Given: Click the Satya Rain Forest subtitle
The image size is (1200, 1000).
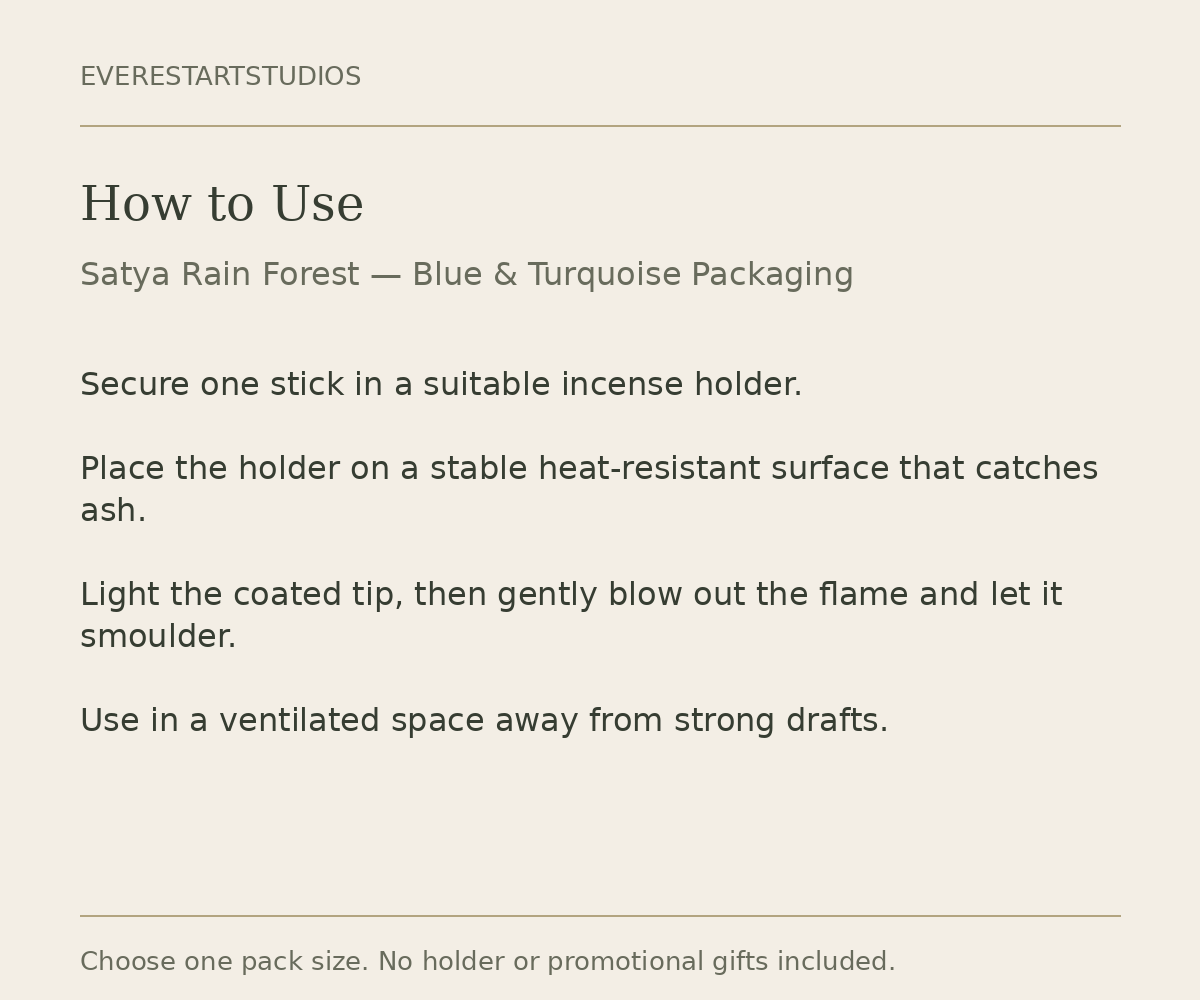Looking at the screenshot, I should coord(467,275).
